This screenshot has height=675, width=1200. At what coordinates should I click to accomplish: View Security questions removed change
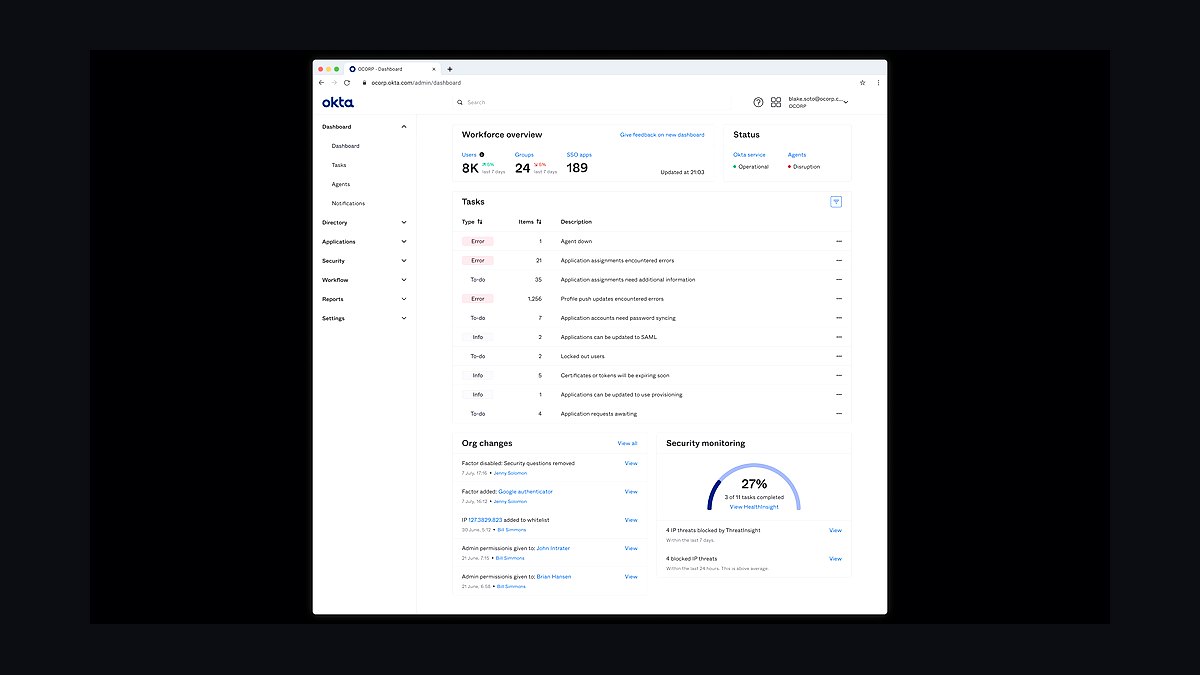(631, 463)
